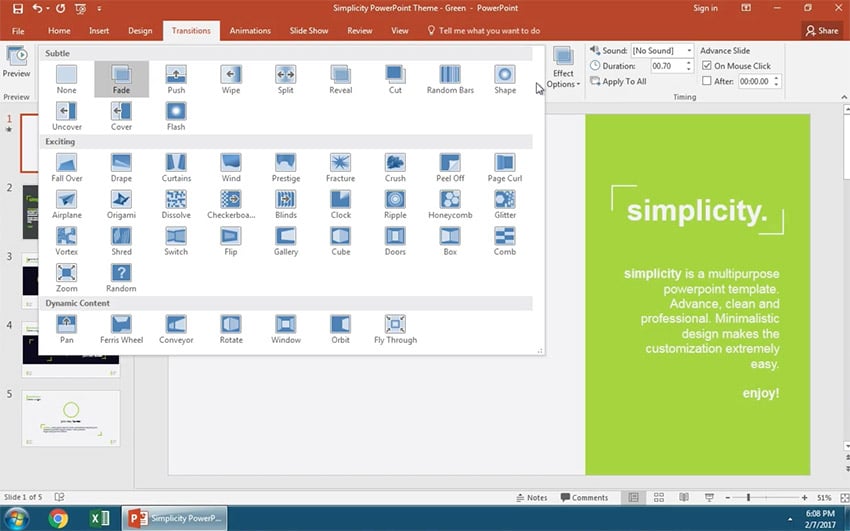Choose the Dissolve transition

click(x=176, y=204)
